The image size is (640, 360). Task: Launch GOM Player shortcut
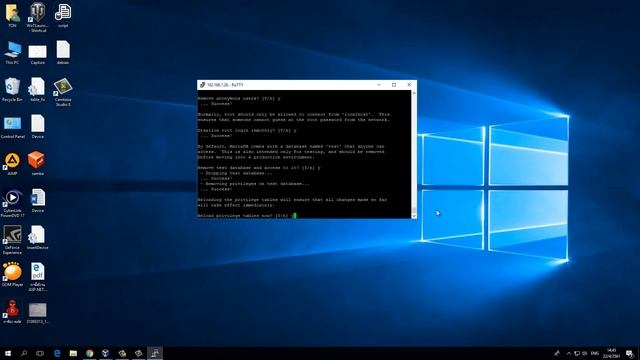[12, 274]
